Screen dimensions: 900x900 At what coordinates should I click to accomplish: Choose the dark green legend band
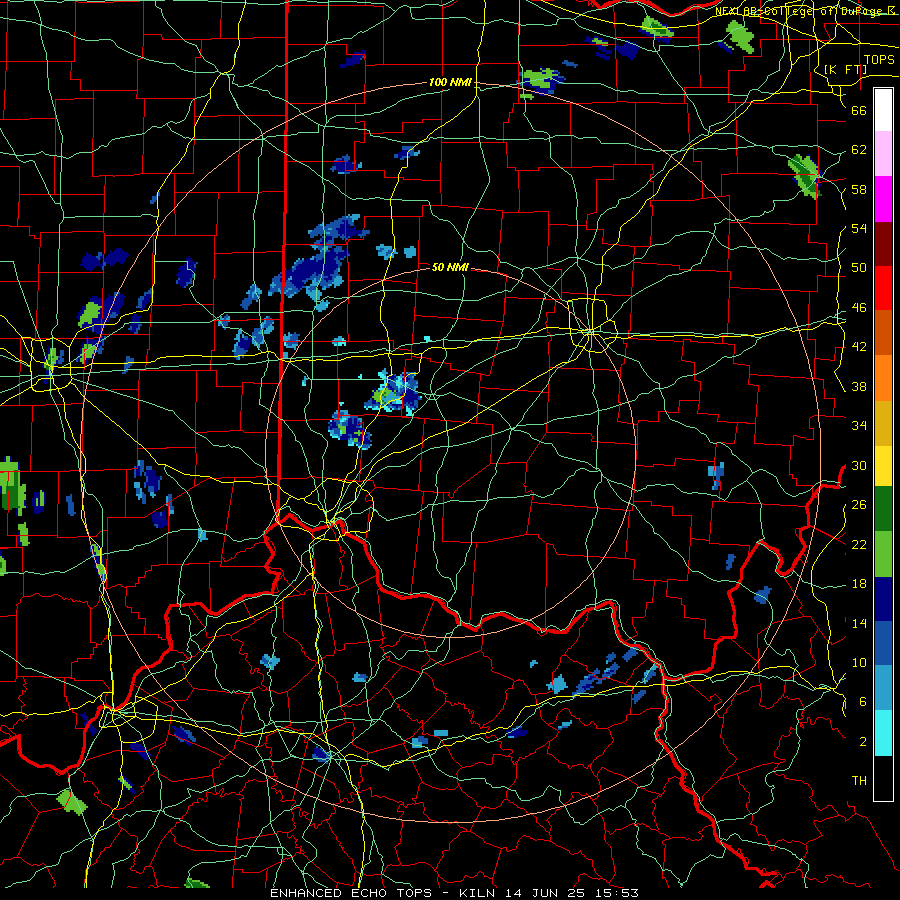click(883, 509)
